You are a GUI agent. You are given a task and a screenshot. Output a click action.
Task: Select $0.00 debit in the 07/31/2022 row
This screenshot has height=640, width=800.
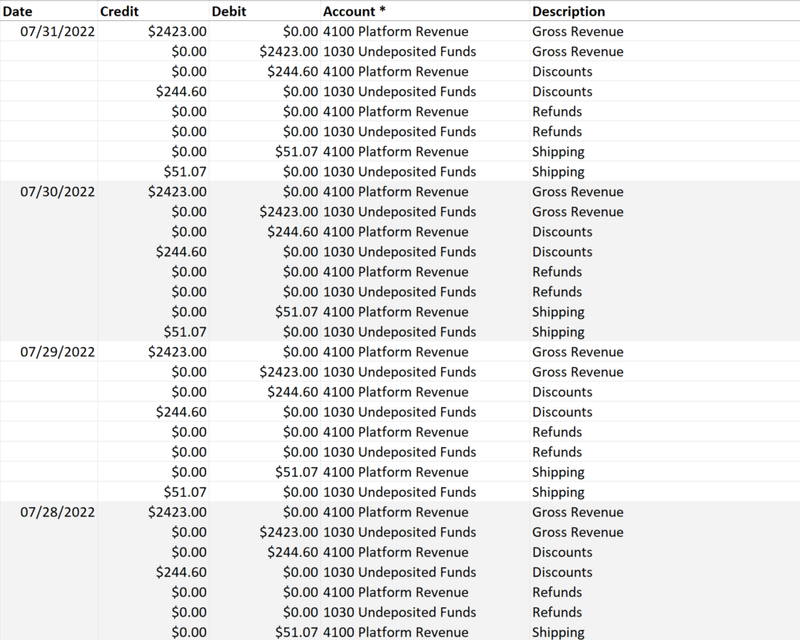click(301, 32)
